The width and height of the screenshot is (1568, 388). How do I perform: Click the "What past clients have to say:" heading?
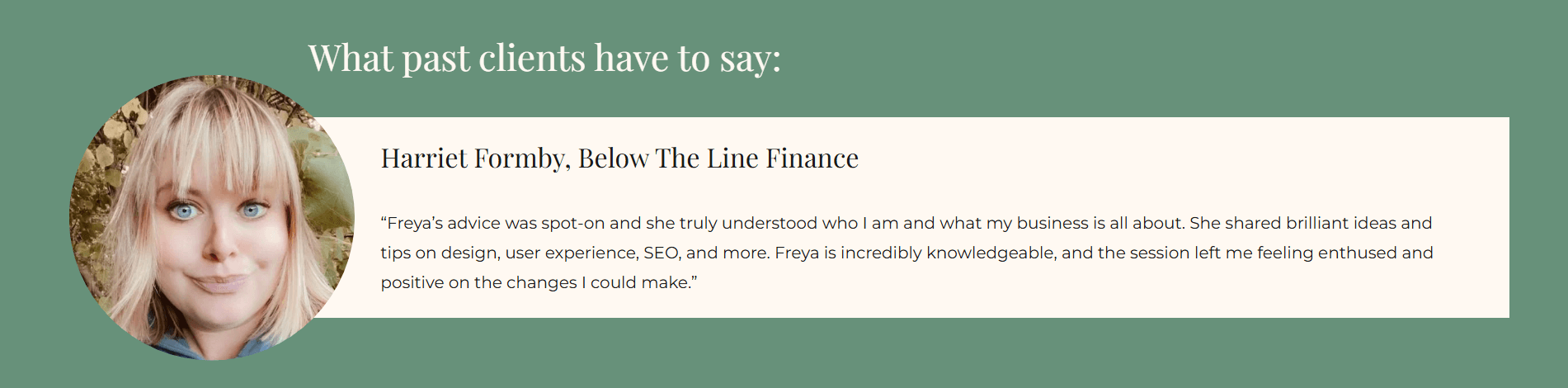544,59
